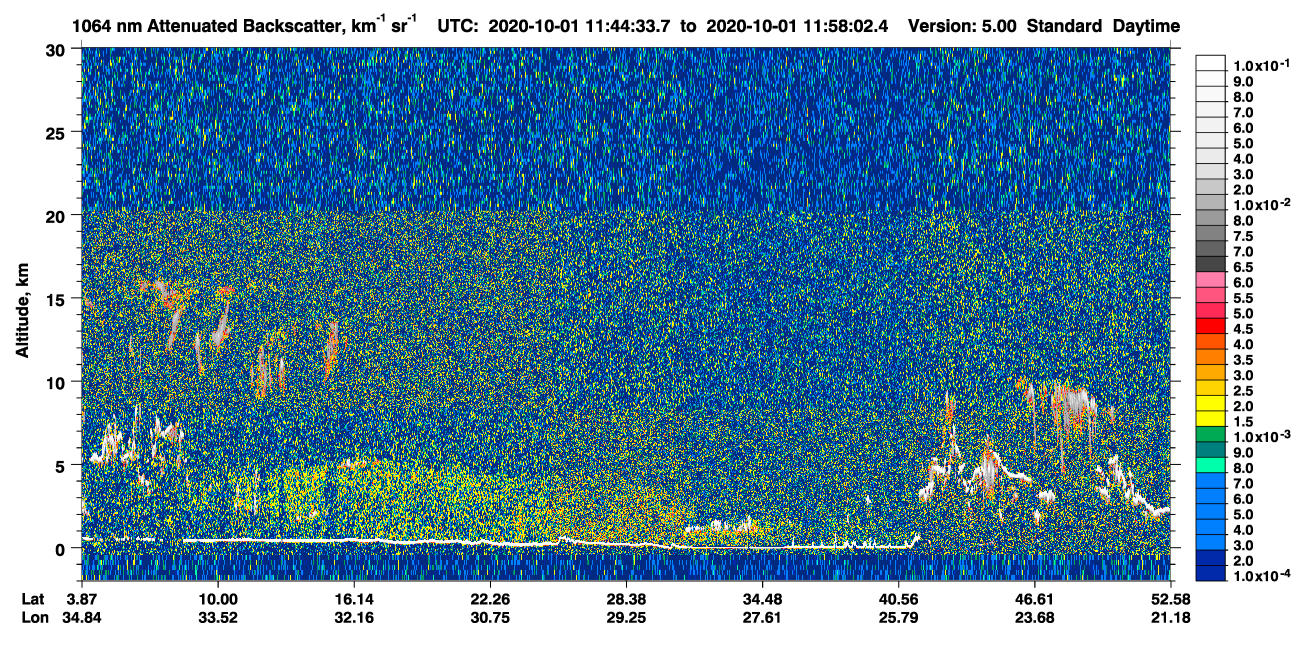Viewport: 1300px width, 667px height.
Task: Click the latitude value '16.14'
Action: pos(354,599)
